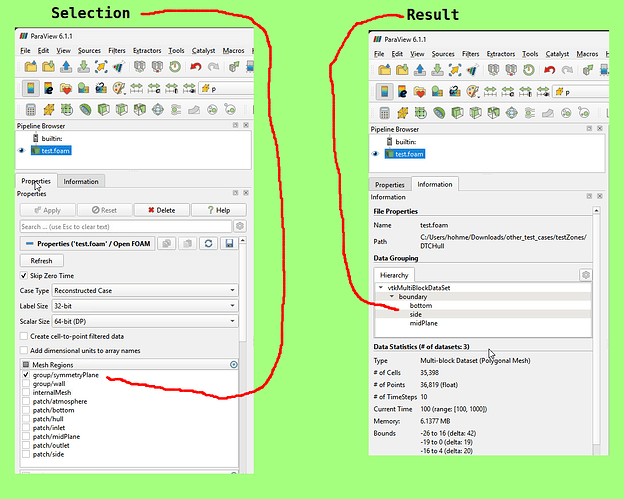
Task: Check patch/outlet mesh region
Action: 26,445
